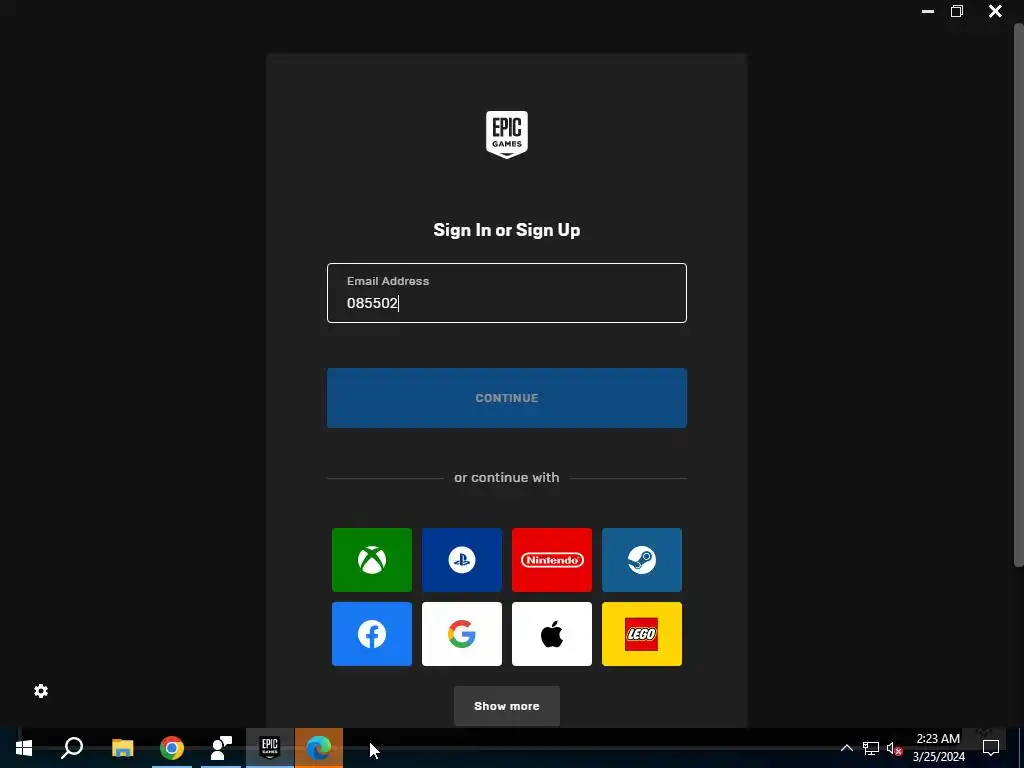The image size is (1024, 768).
Task: Open the people/feedback taskbar app
Action: pos(221,748)
